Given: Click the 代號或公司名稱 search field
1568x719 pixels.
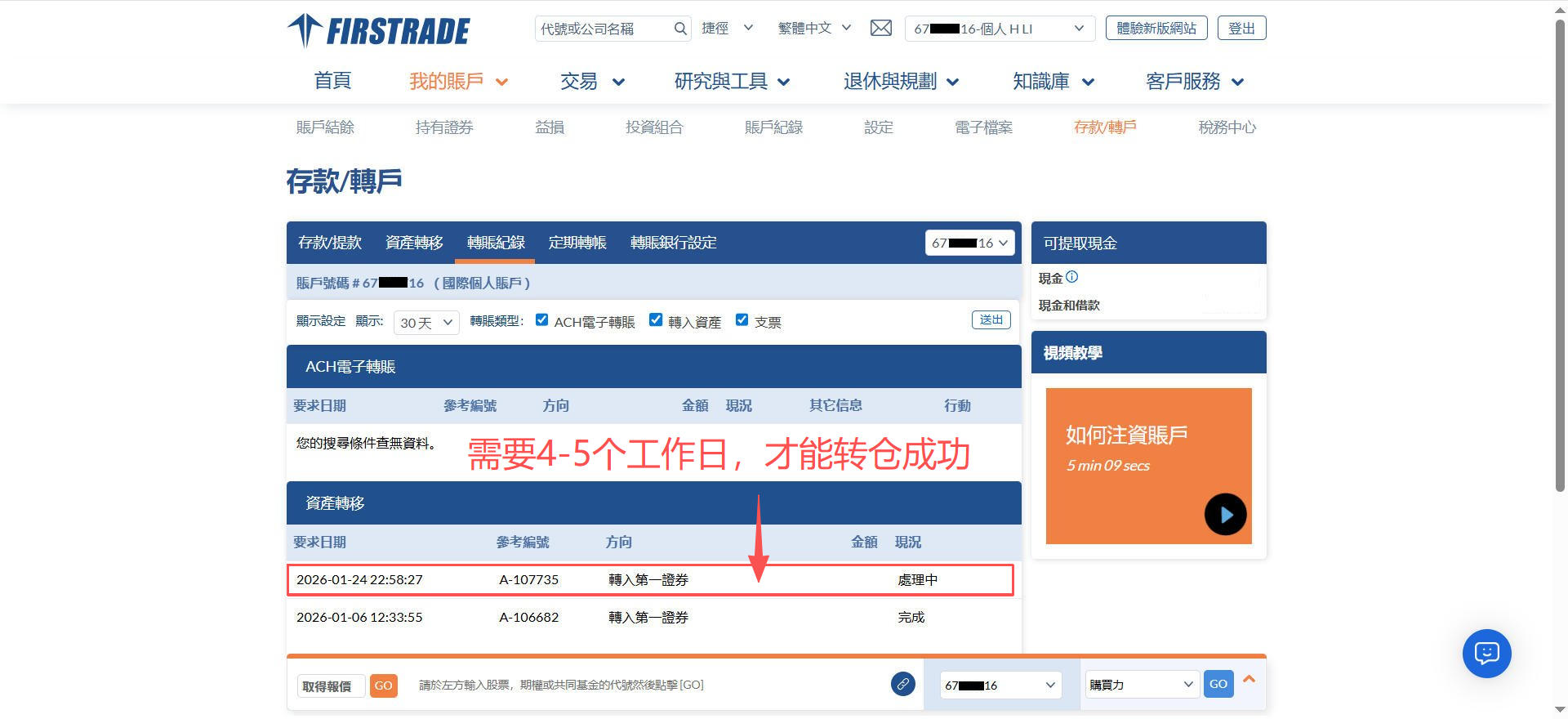Looking at the screenshot, I should [x=604, y=29].
